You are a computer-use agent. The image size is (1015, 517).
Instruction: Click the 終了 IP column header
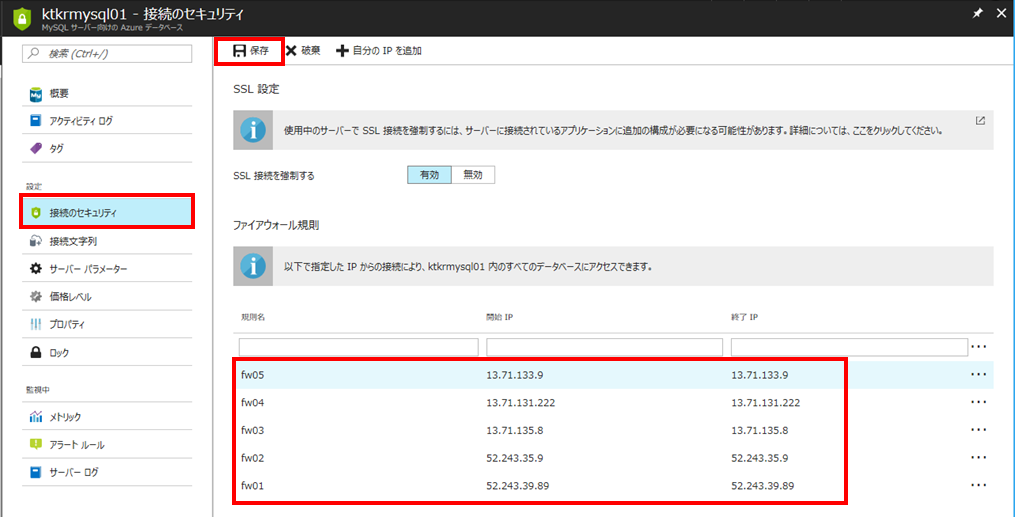744,318
